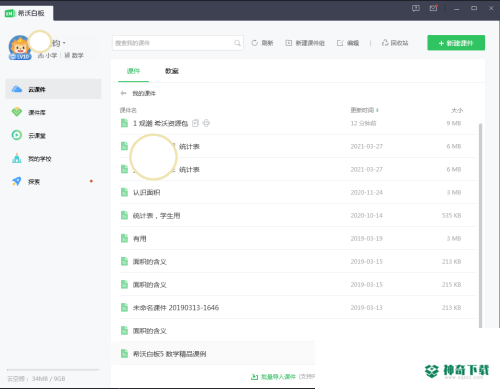The width and height of the screenshot is (500, 389).
Task: Toggle sort order on 更新时间 column
Action: (x=364, y=110)
